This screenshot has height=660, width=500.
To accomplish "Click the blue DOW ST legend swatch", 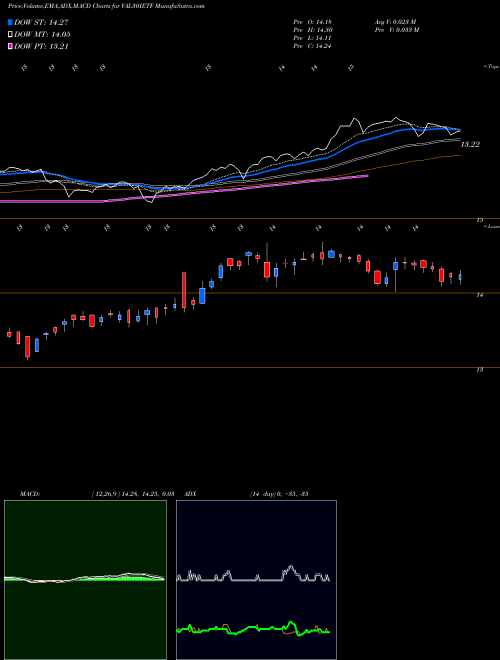I will 10,22.
